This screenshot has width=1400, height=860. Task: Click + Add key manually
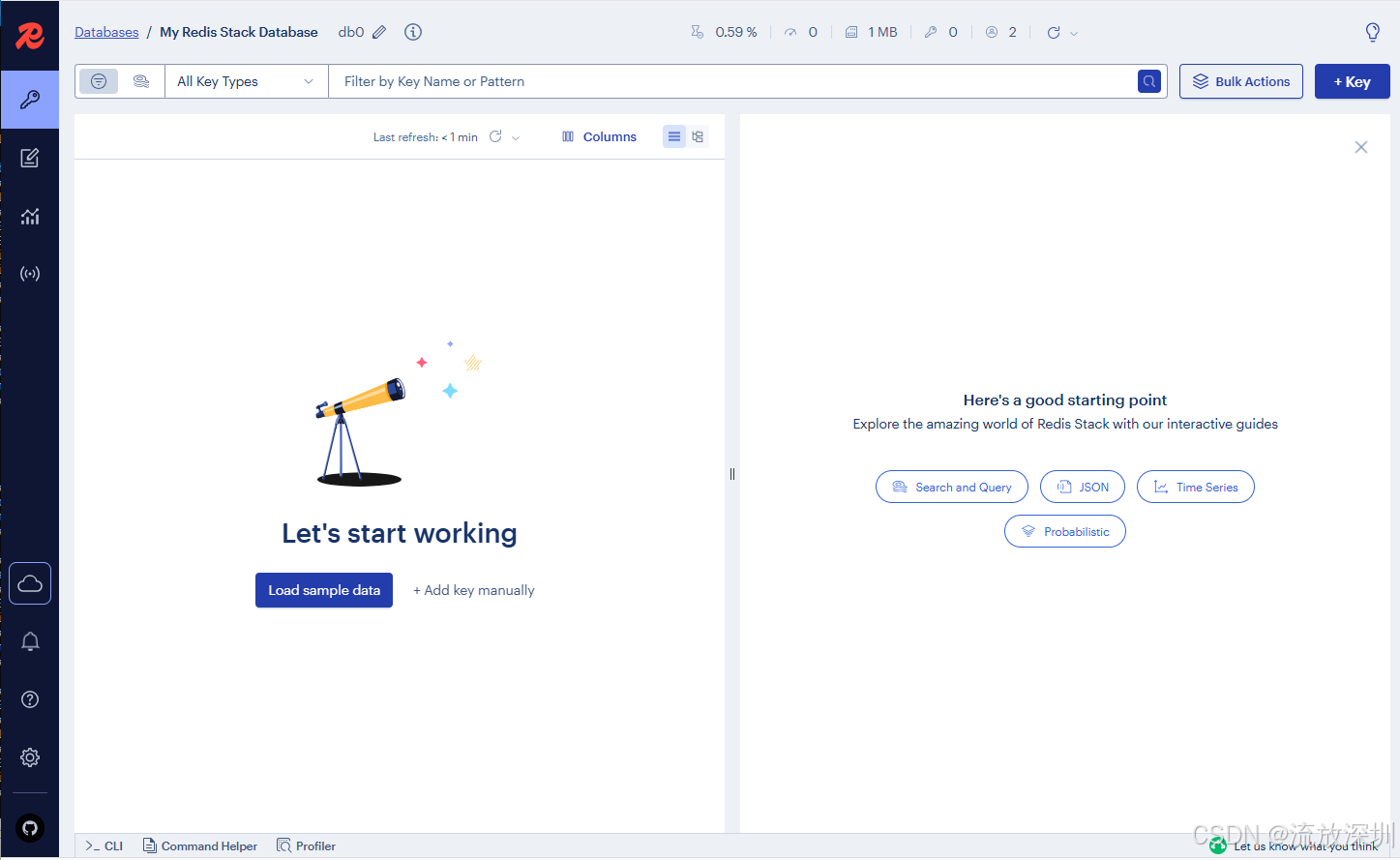474,590
